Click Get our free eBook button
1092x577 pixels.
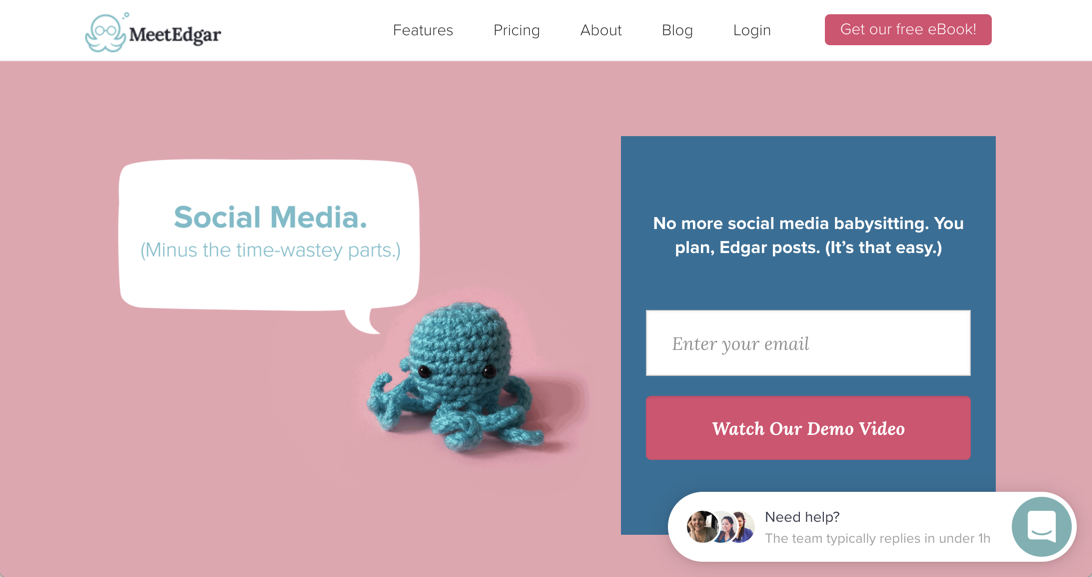pos(908,30)
